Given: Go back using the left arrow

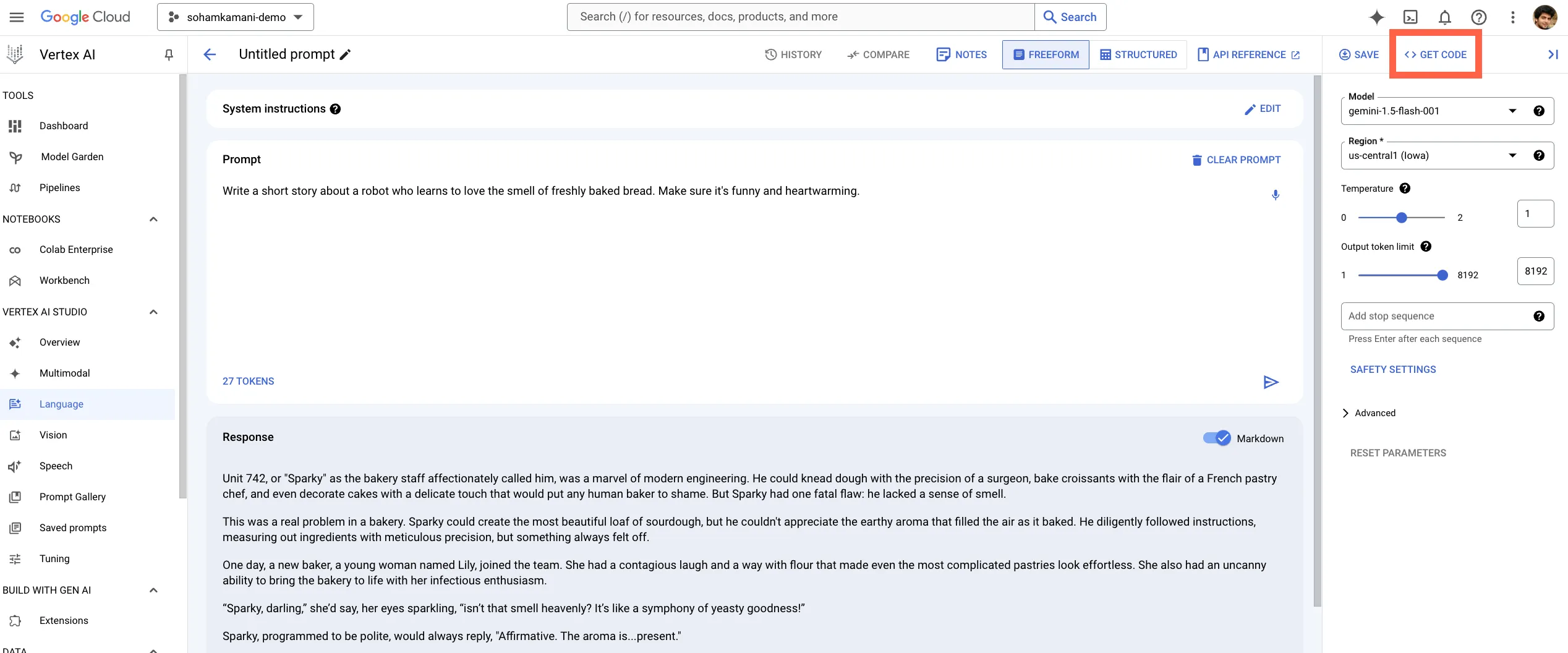Looking at the screenshot, I should pyautogui.click(x=210, y=54).
